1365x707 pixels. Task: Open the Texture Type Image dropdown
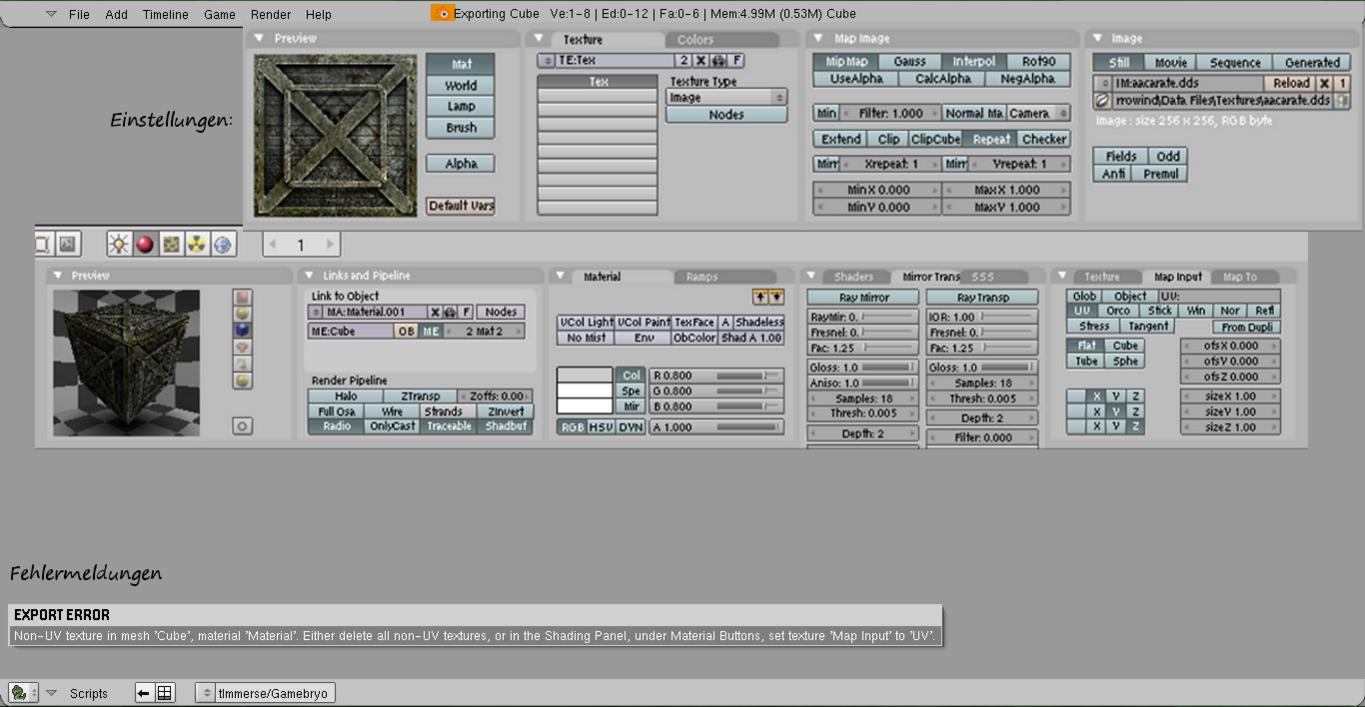[x=726, y=98]
